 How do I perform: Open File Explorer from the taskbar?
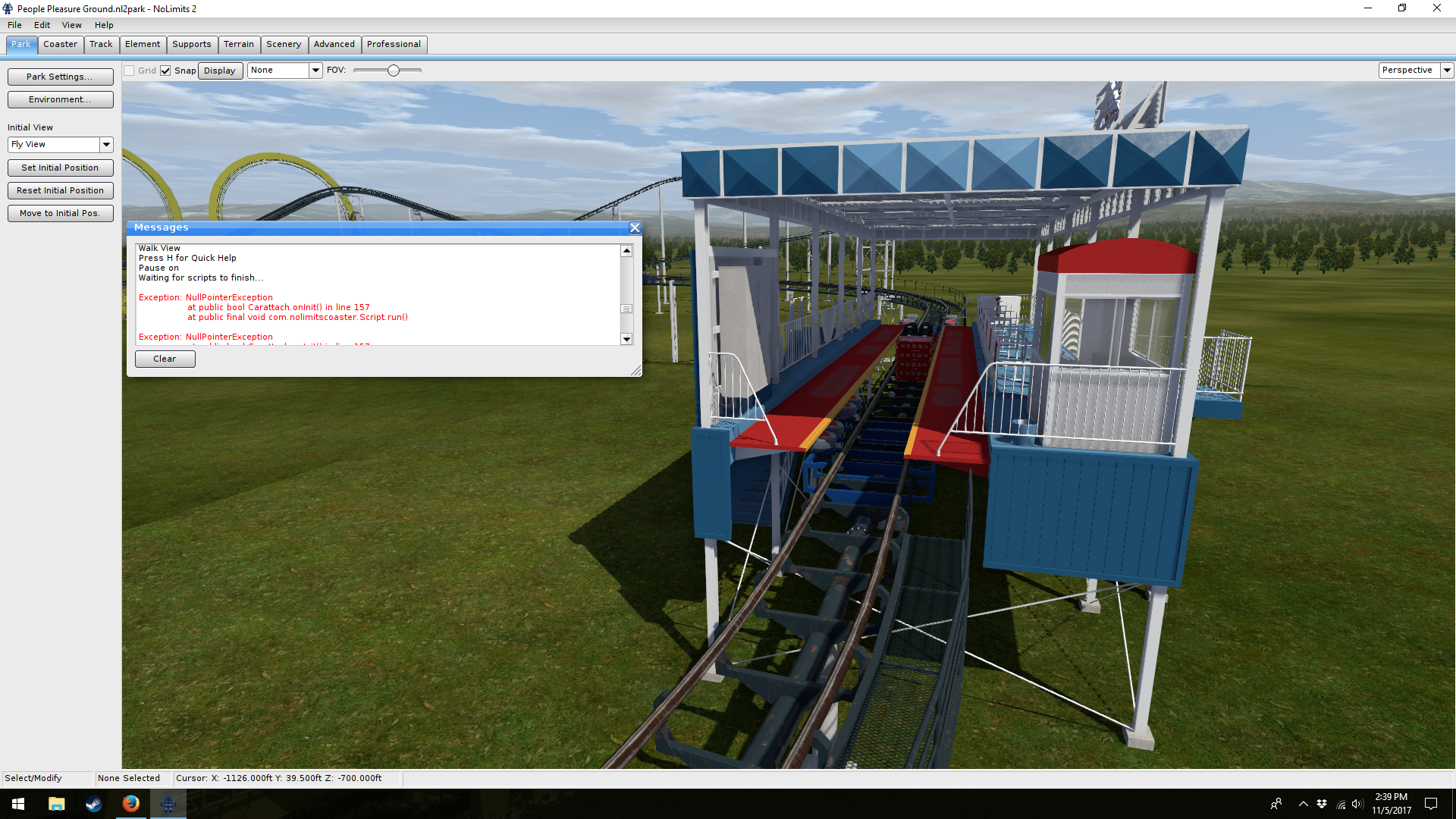point(56,804)
